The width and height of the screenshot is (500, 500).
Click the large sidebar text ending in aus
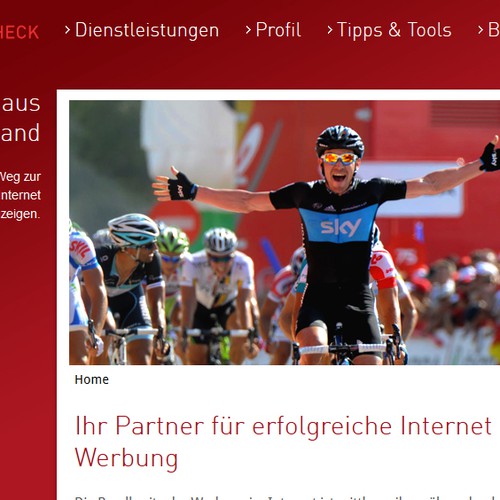(20, 104)
